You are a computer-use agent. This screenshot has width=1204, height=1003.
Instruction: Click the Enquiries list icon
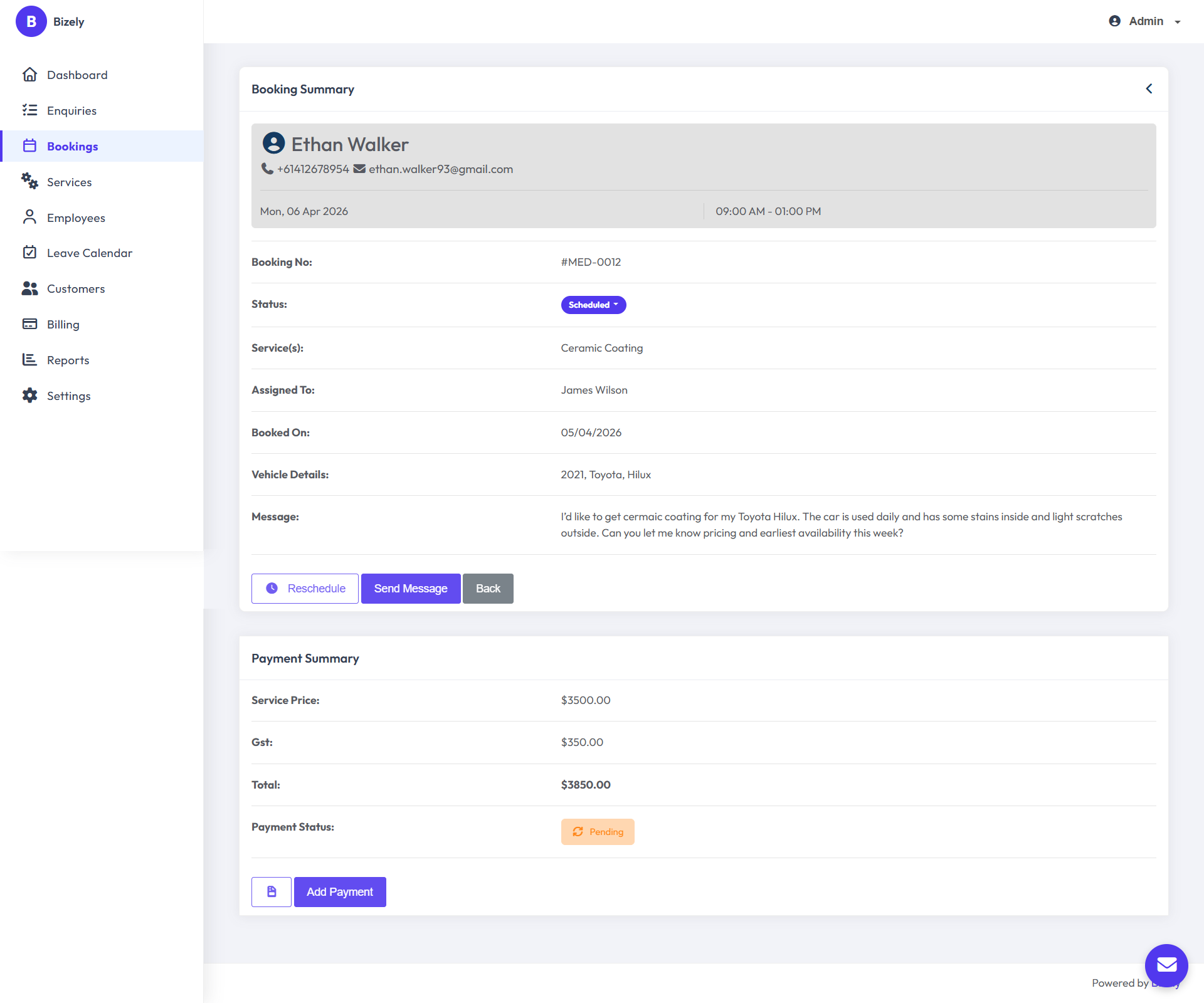[29, 110]
